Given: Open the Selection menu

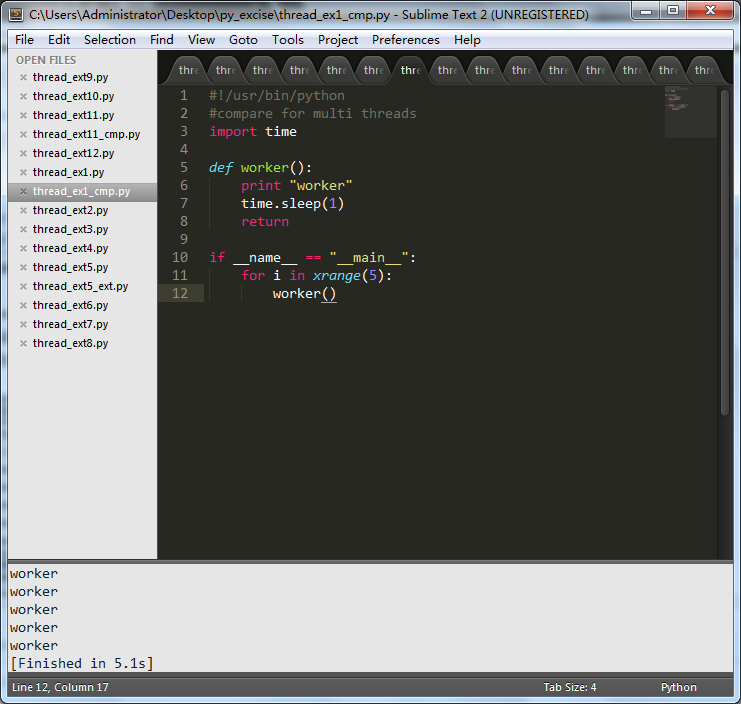Looking at the screenshot, I should pos(109,40).
